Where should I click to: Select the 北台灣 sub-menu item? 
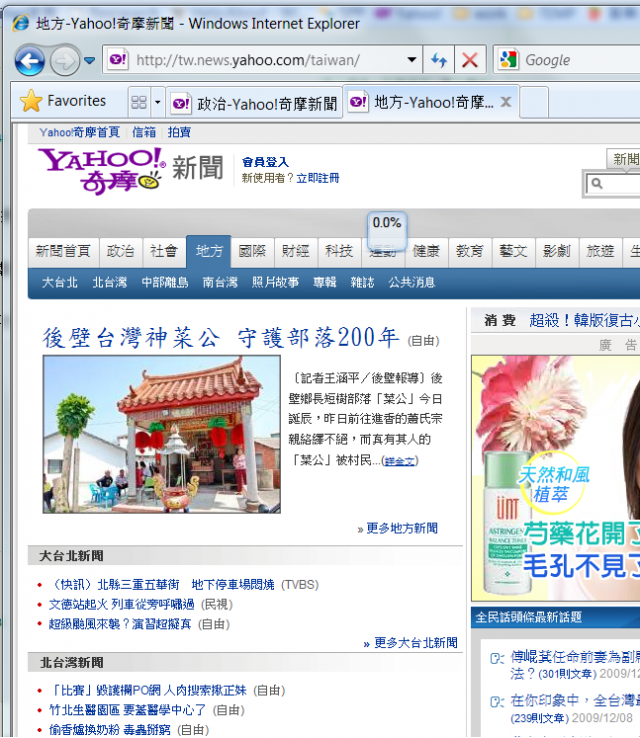coord(110,282)
